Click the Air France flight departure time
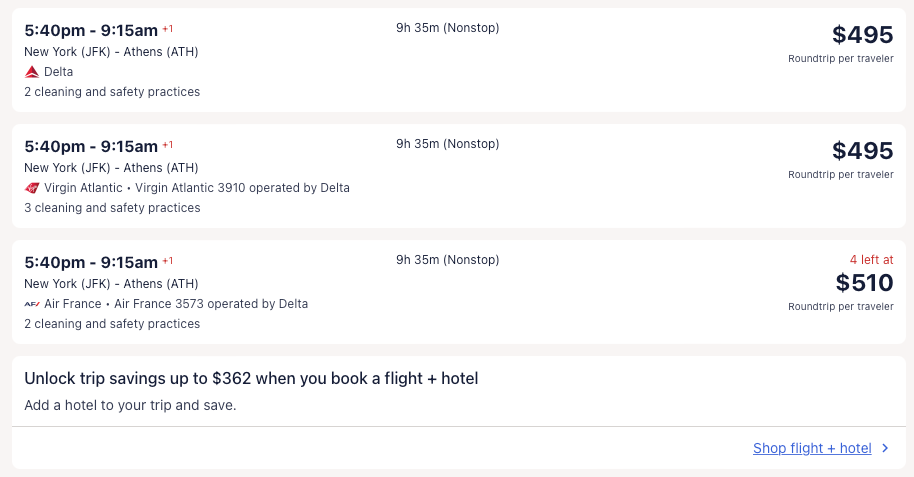Viewport: 914px width, 477px height. coord(91,262)
